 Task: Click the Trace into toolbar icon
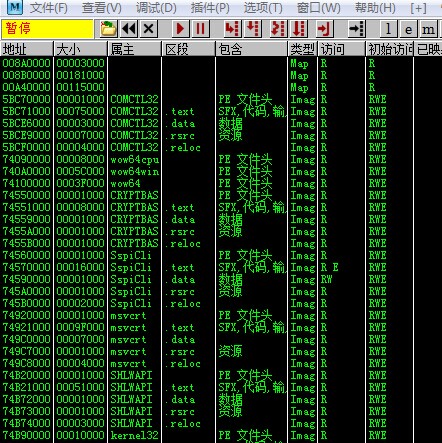tap(278, 29)
